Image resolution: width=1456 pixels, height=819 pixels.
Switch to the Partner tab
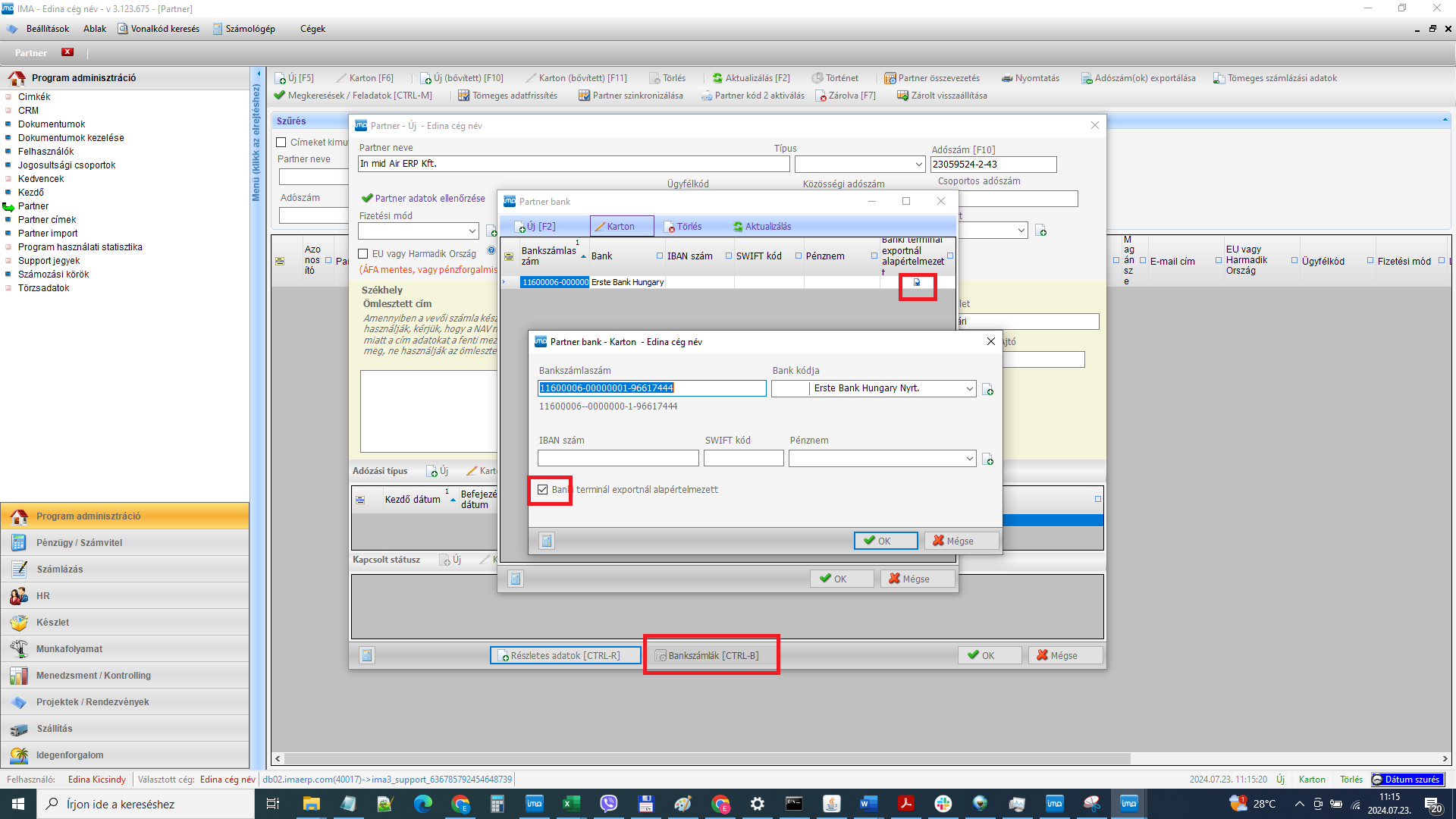point(31,53)
